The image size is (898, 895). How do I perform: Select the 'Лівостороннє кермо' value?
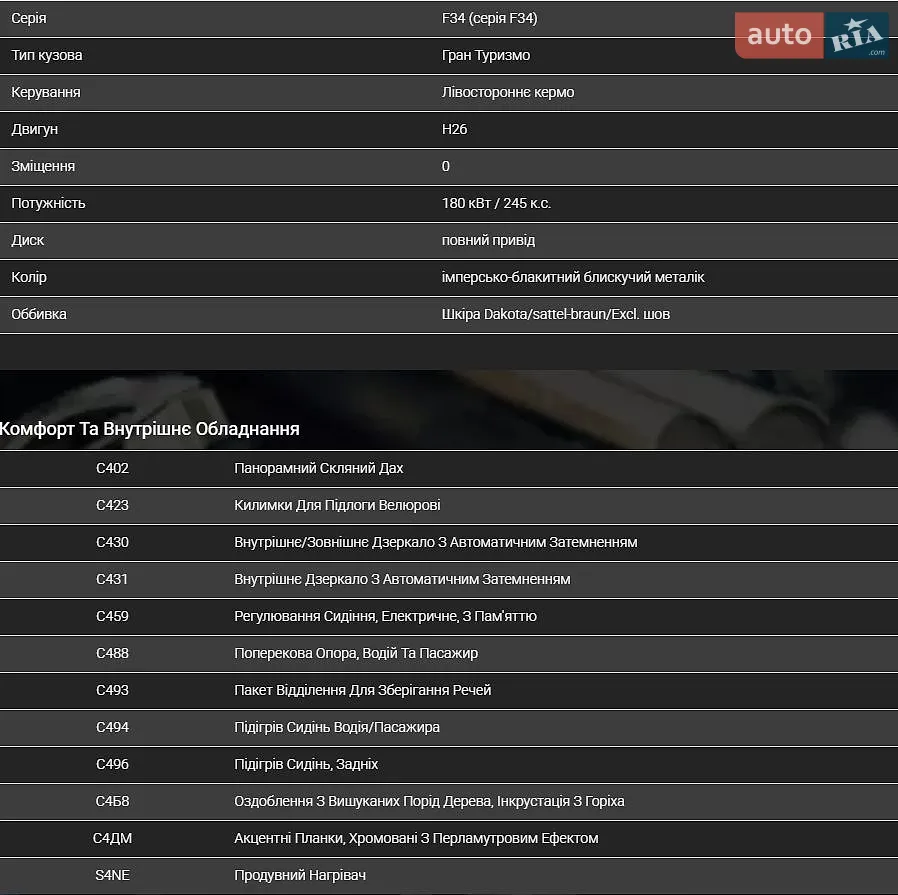tap(508, 92)
